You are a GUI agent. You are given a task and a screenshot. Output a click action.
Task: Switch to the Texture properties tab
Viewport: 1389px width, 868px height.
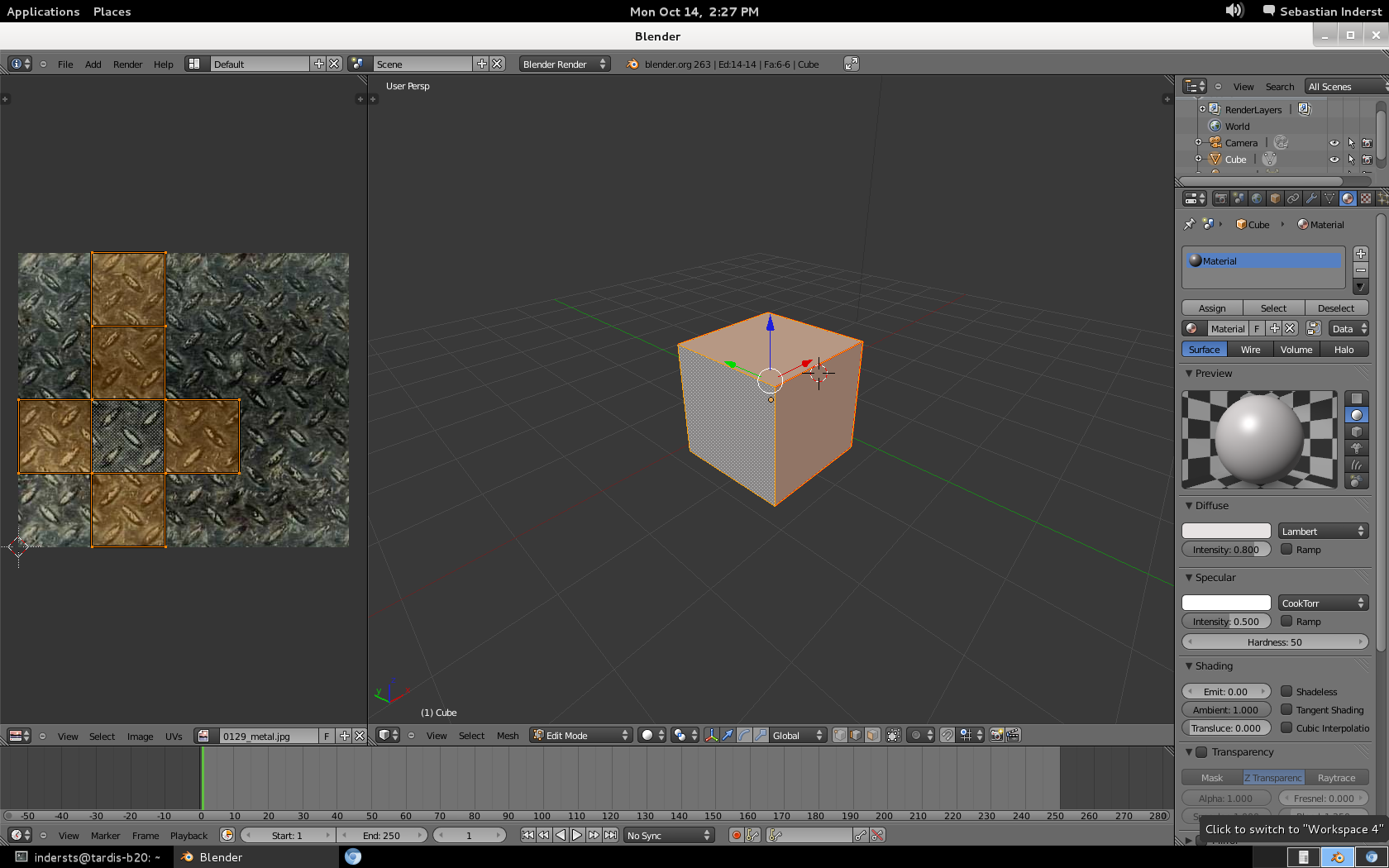(x=1366, y=198)
